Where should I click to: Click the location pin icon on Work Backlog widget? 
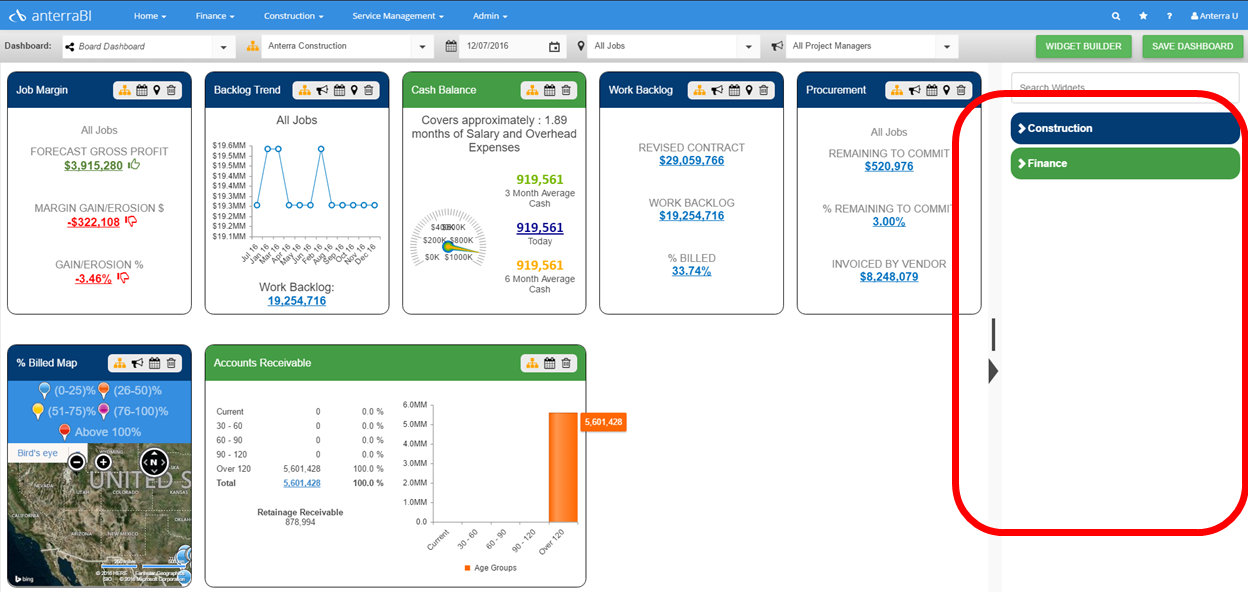[749, 90]
